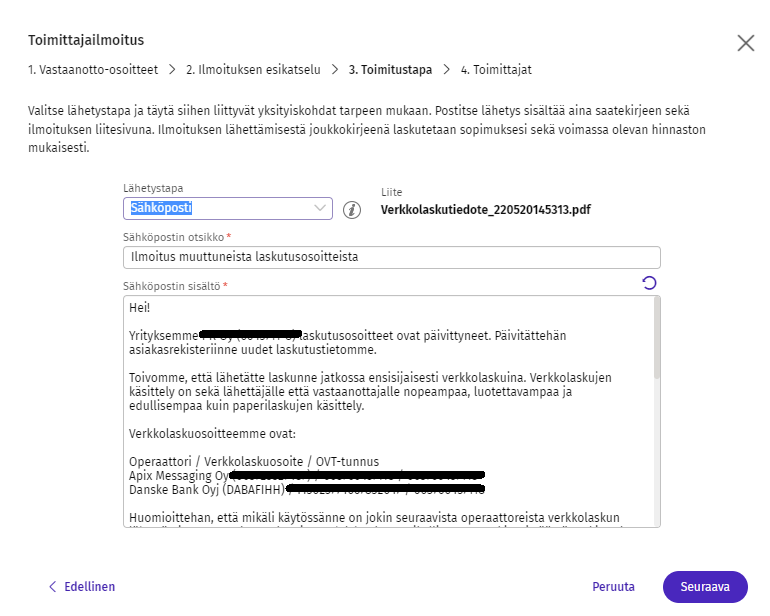
Task: Click the Sähköpostin otsikko input field
Action: tap(391, 257)
